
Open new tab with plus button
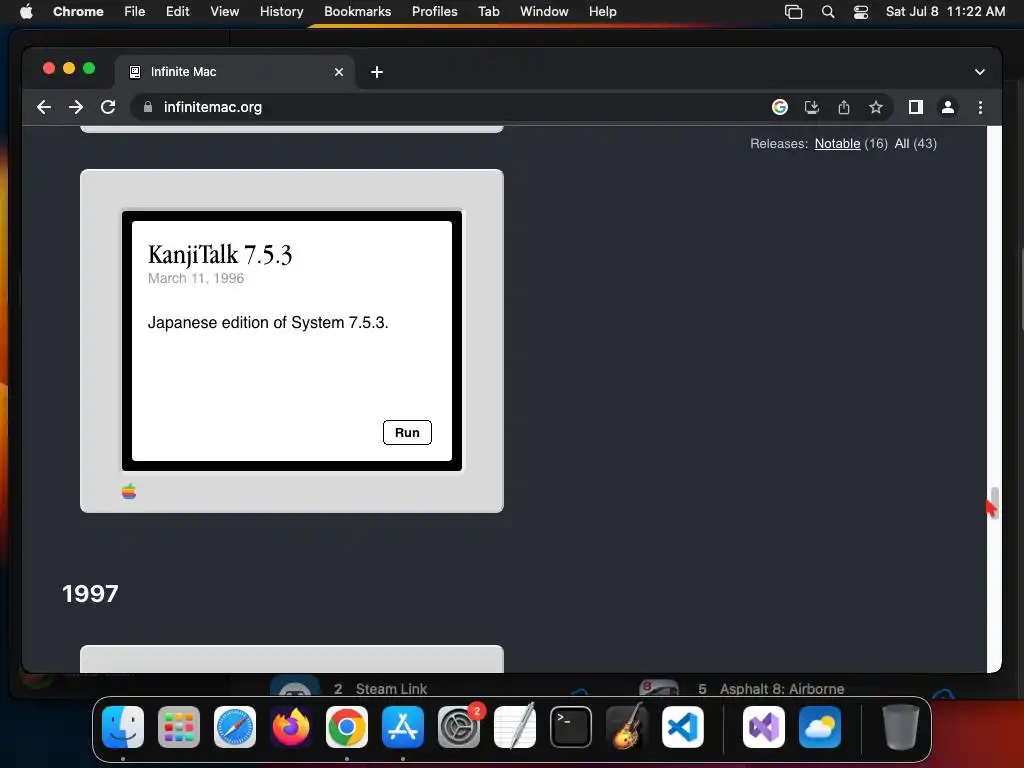click(x=377, y=72)
